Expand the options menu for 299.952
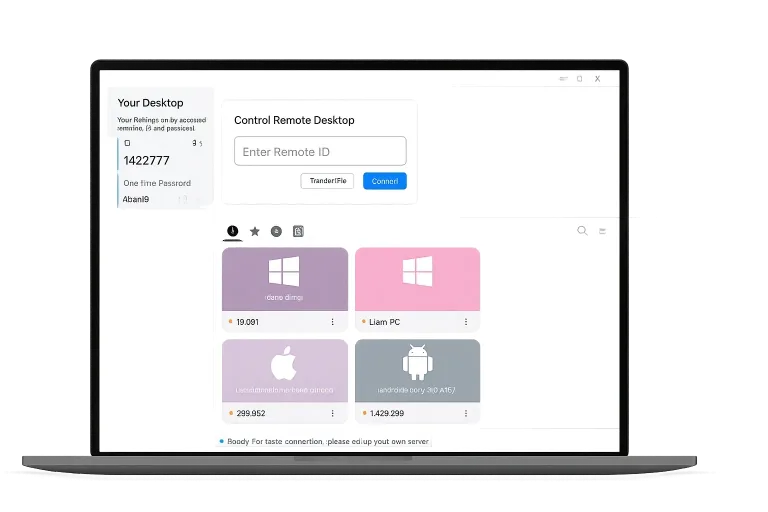 pos(333,413)
